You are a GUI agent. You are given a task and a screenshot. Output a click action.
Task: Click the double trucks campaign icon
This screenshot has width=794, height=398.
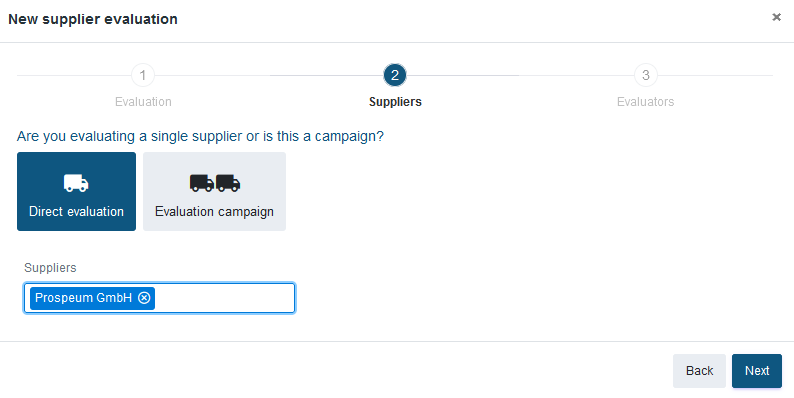pos(215,183)
